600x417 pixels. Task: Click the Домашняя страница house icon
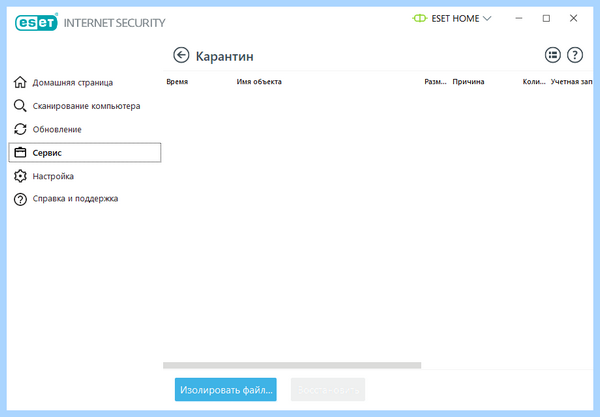pyautogui.click(x=20, y=82)
